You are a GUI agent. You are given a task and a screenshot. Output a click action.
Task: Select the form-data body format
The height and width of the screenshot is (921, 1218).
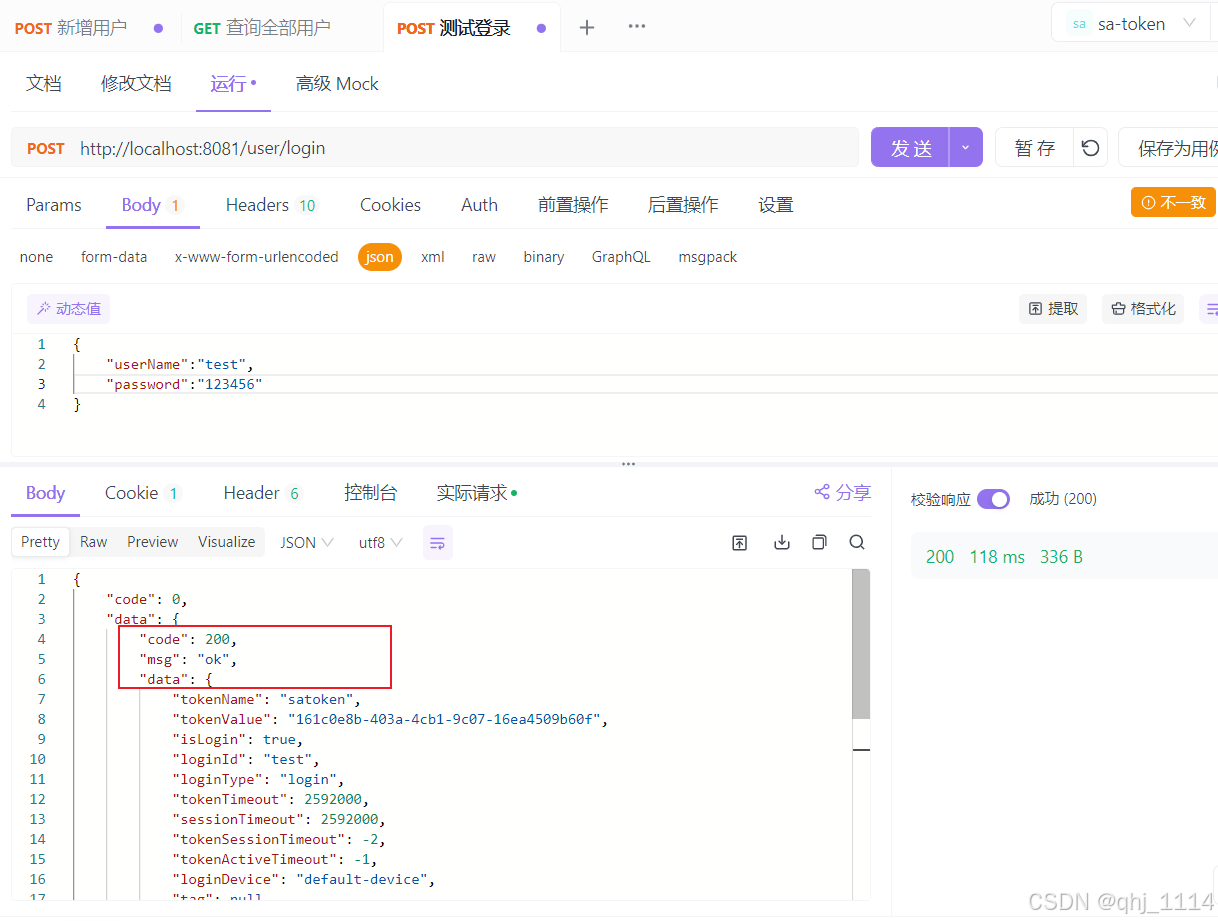click(x=114, y=257)
